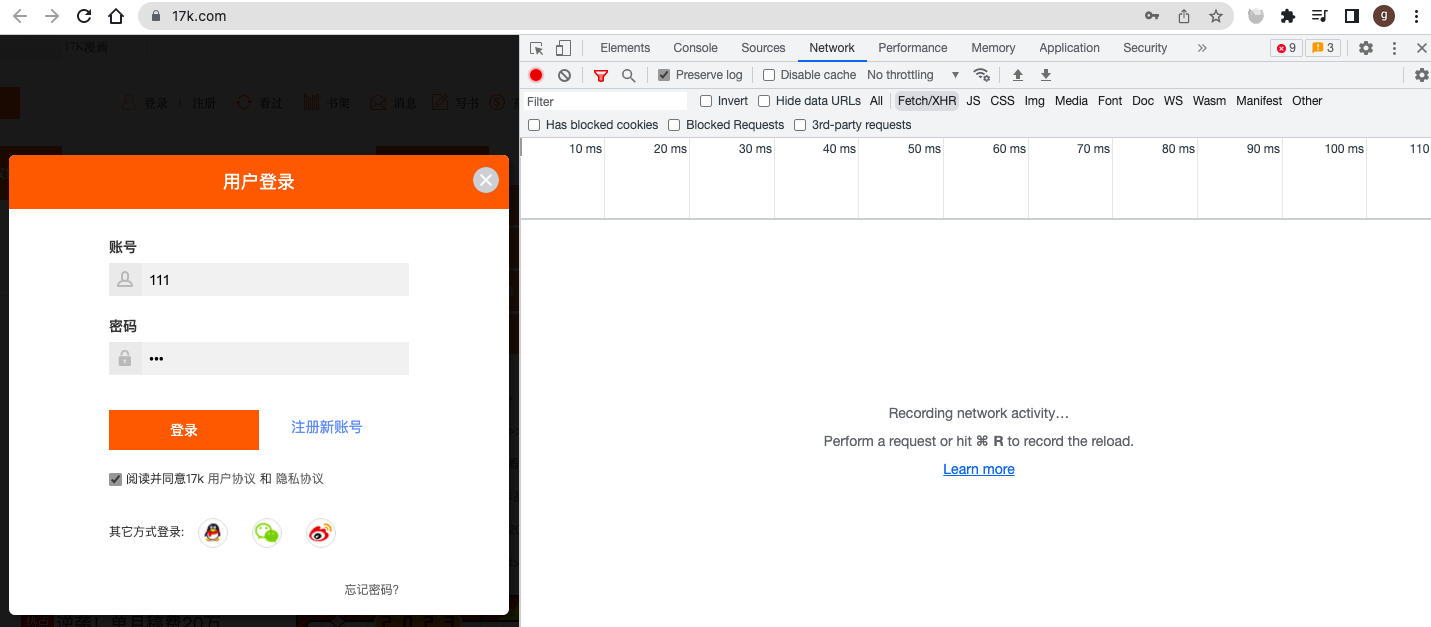Open the red errors count badge
Screen dimensions: 1431x627
point(1286,48)
